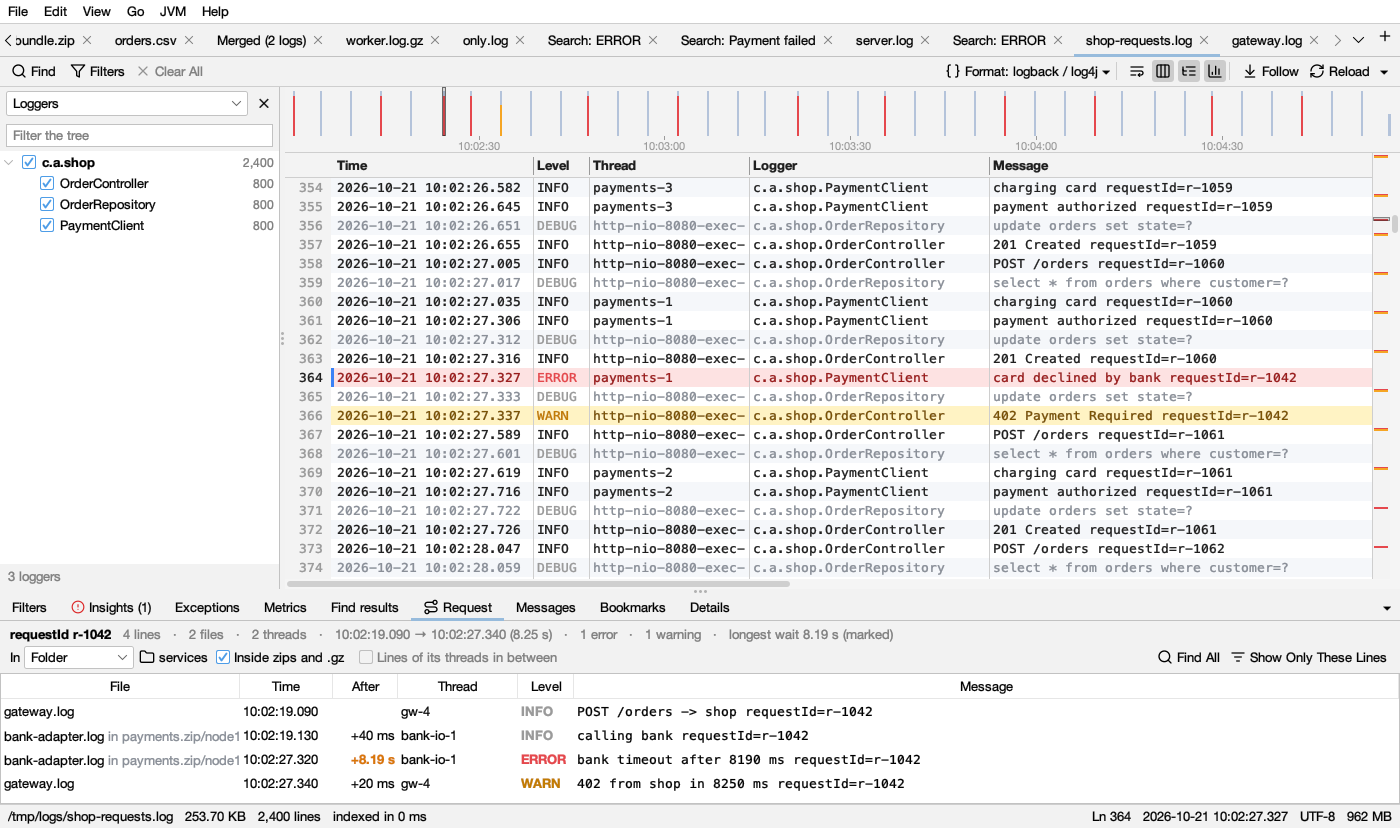Screen dimensions: 1400x828
Task: Uncheck the c.a.shop logger checkbox
Action: coord(29,162)
